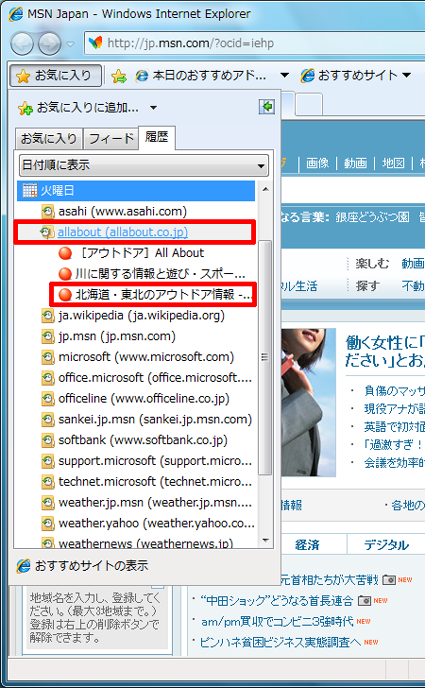Open the 探す category link
Screen dimensions: 425x688
pos(368,287)
